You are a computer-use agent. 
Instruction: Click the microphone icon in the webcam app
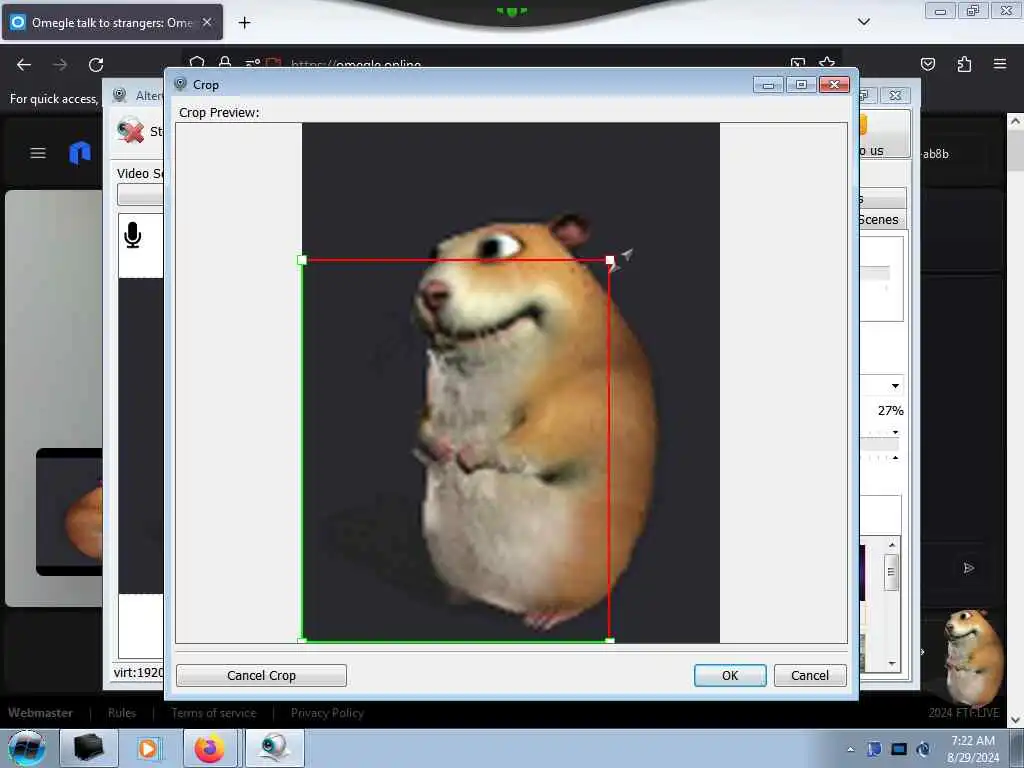pyautogui.click(x=133, y=235)
